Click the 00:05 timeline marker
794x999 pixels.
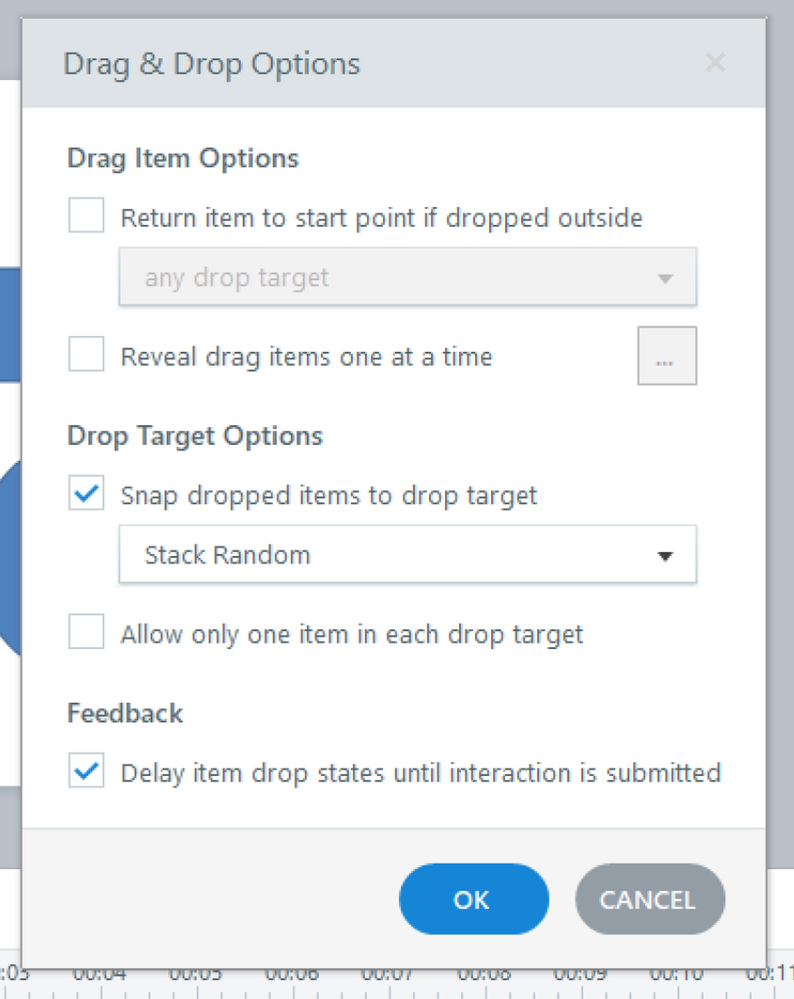tap(195, 973)
